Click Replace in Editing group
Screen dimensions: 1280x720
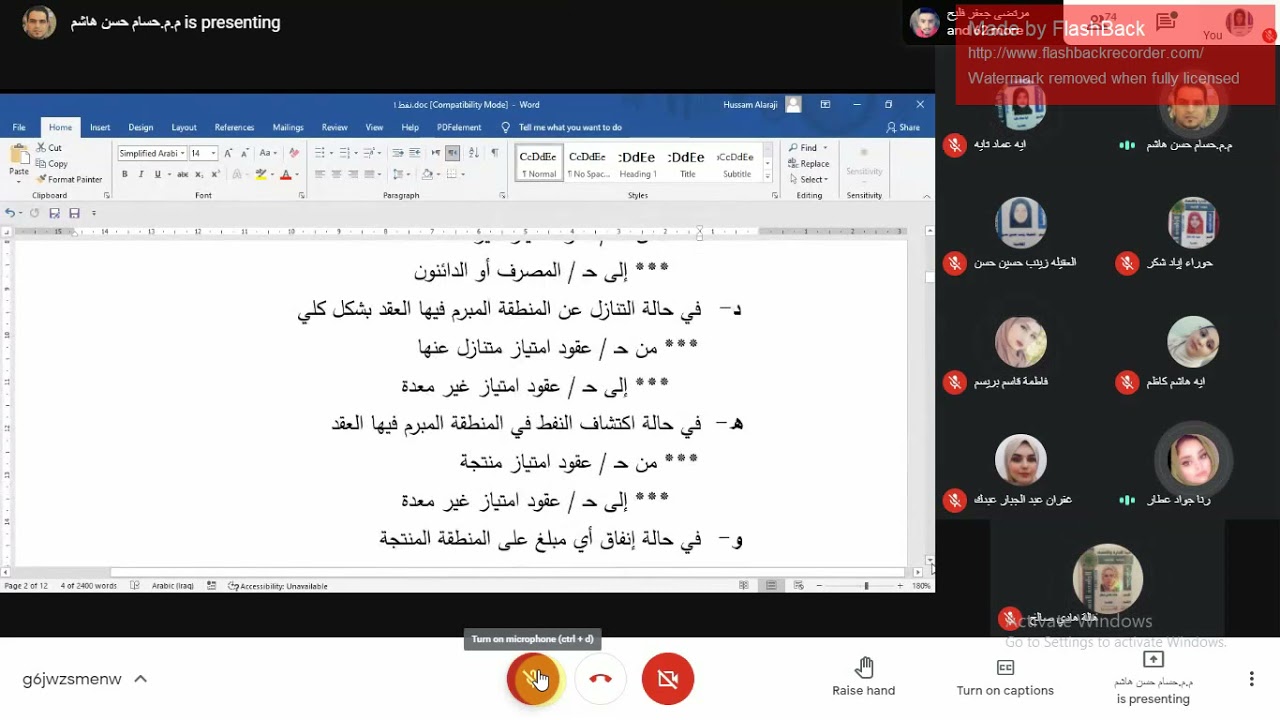click(808, 164)
